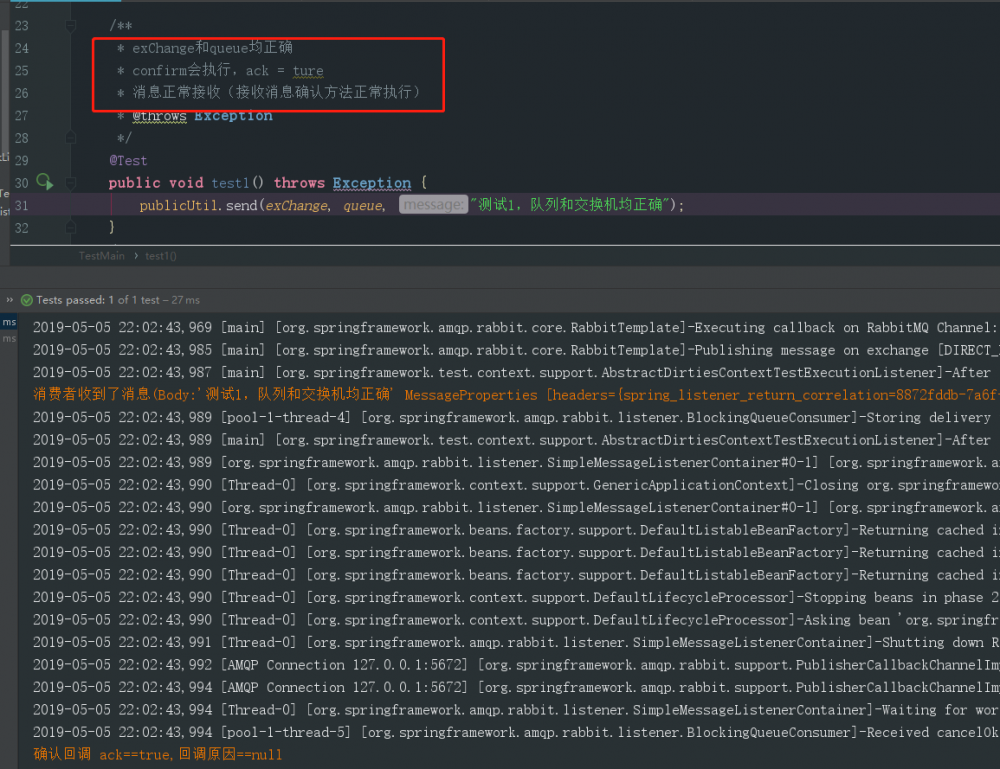
Task: Click the test1 method name in the declaration
Action: pos(230,183)
